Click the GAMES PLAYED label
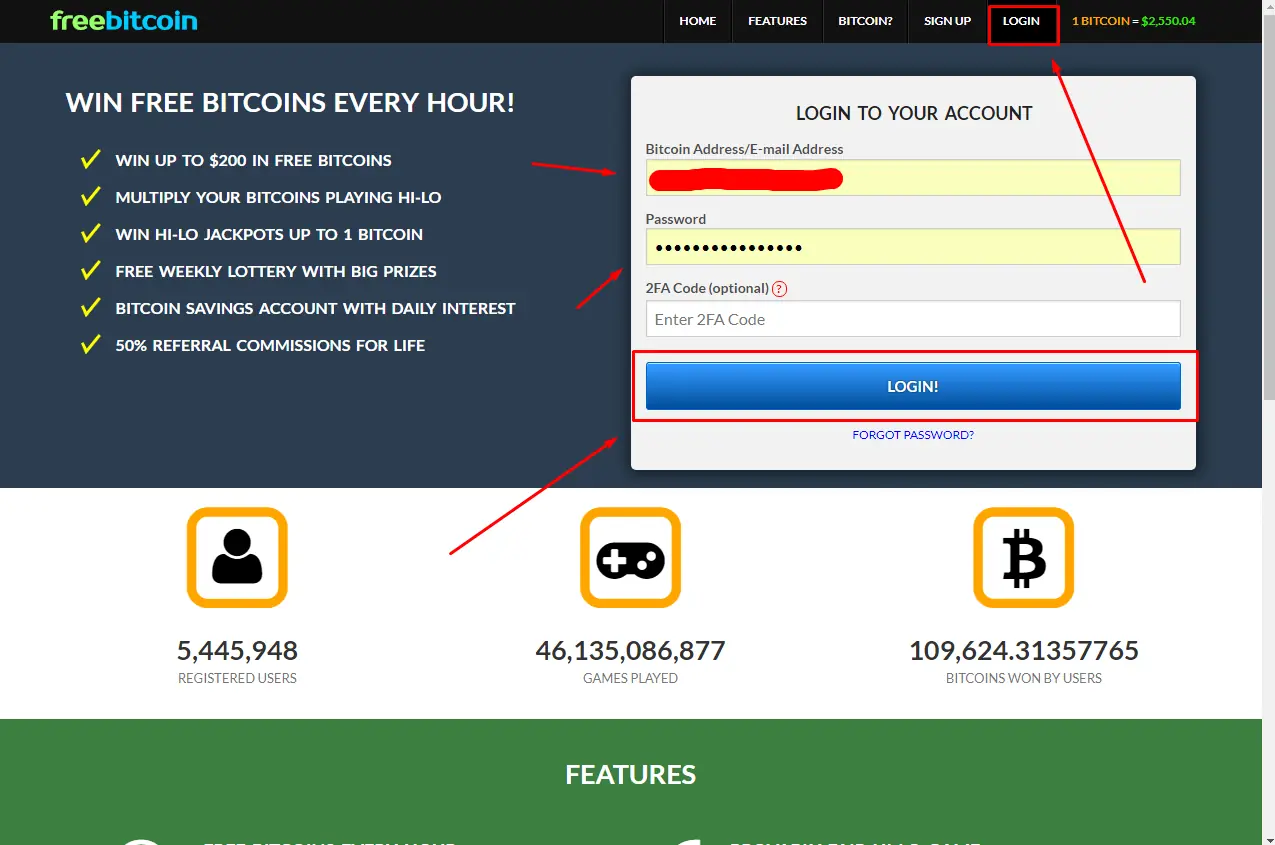1275x845 pixels. (x=630, y=678)
